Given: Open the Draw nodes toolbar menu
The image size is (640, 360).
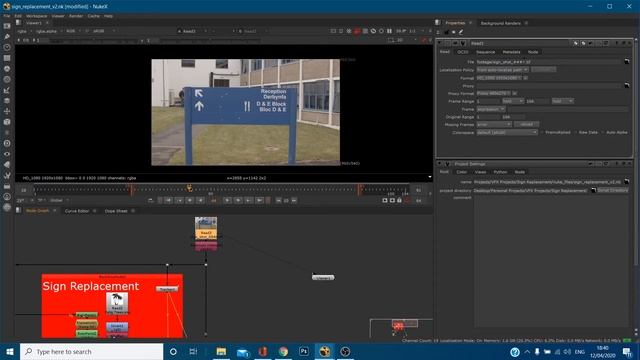Looking at the screenshot, I should pyautogui.click(x=7, y=37).
